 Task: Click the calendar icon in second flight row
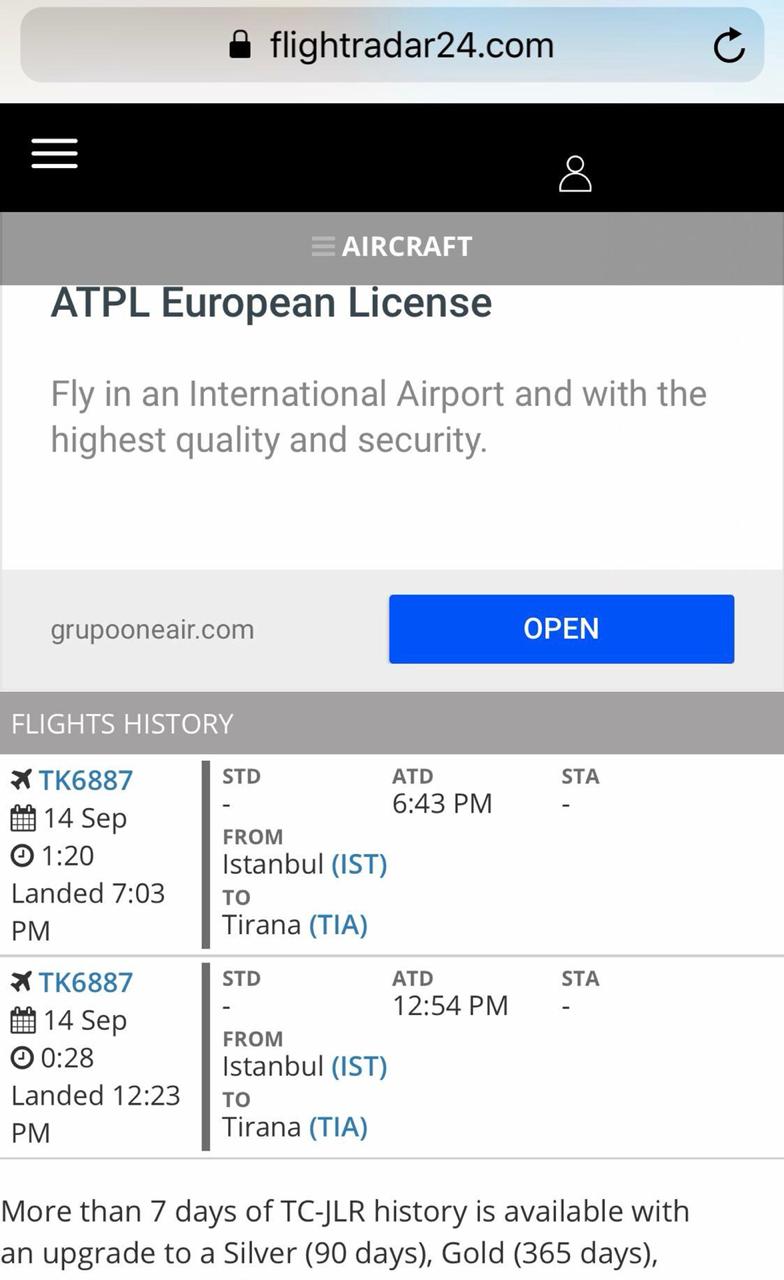[x=23, y=1020]
